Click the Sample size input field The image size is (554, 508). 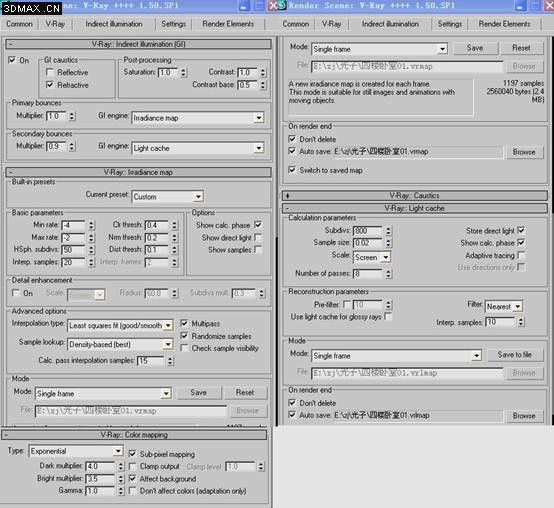coord(368,243)
